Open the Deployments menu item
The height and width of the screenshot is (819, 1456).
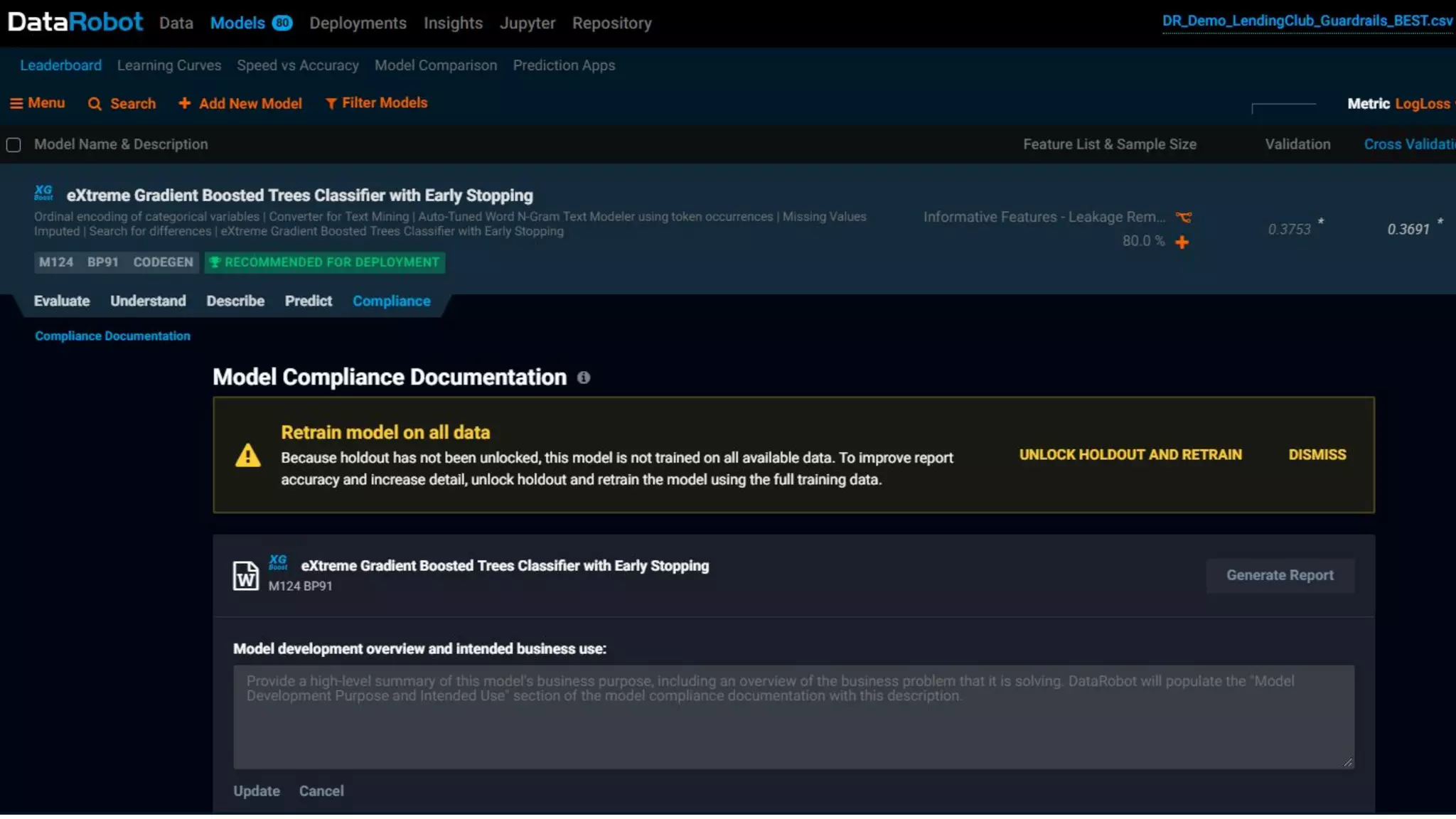[358, 23]
